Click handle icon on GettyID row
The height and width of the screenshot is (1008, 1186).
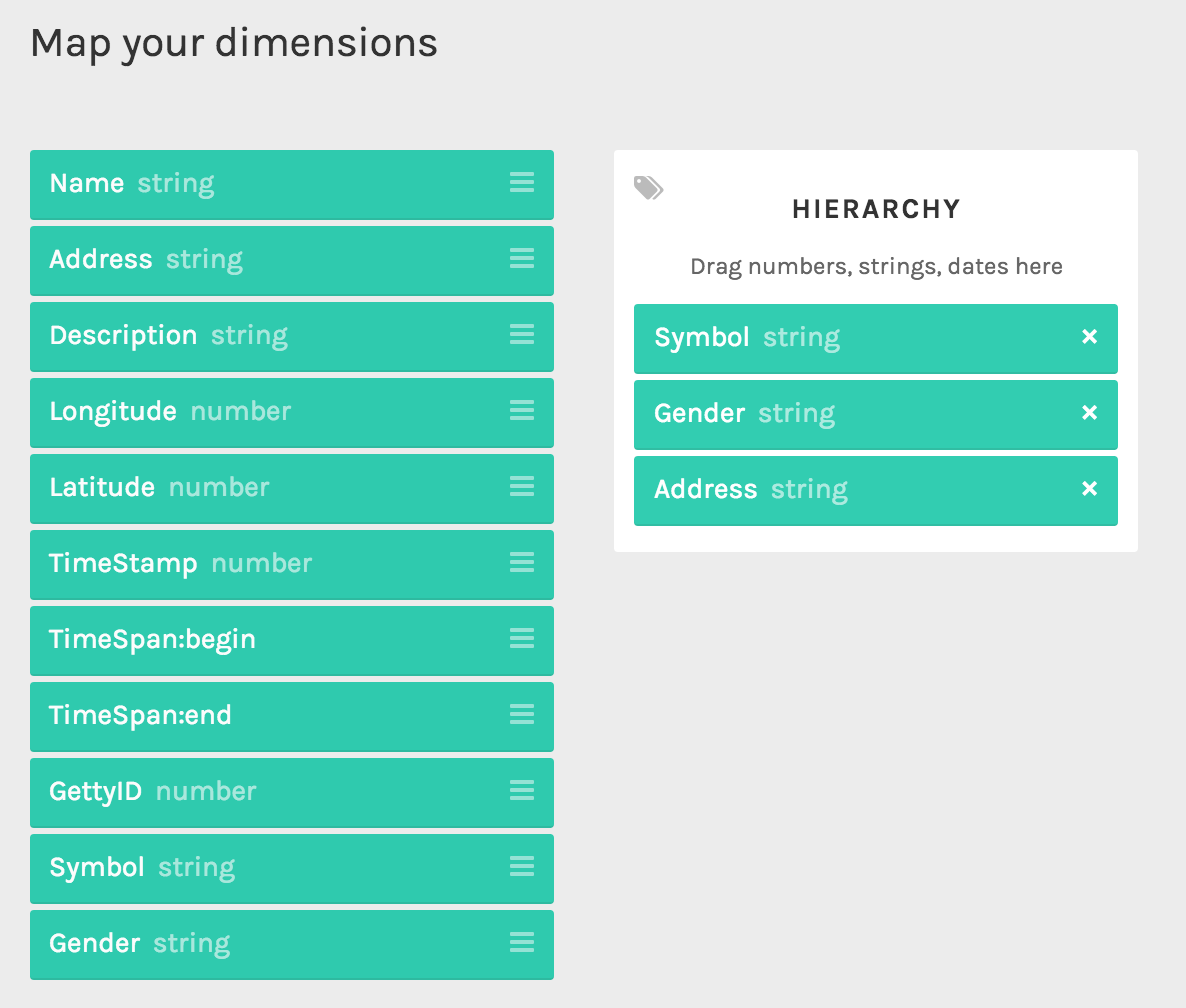pos(522,790)
